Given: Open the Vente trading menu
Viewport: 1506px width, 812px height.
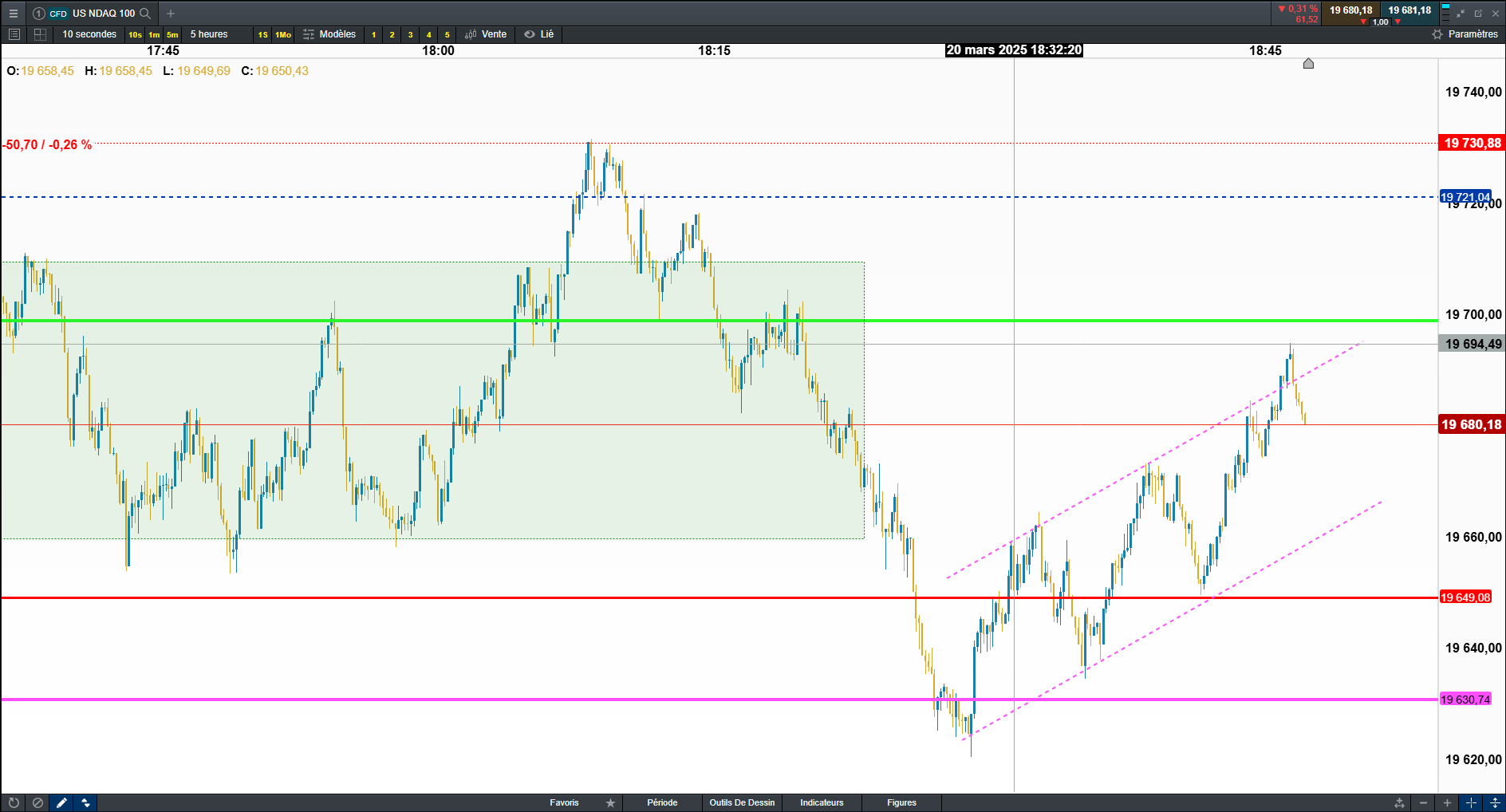Looking at the screenshot, I should coord(486,34).
